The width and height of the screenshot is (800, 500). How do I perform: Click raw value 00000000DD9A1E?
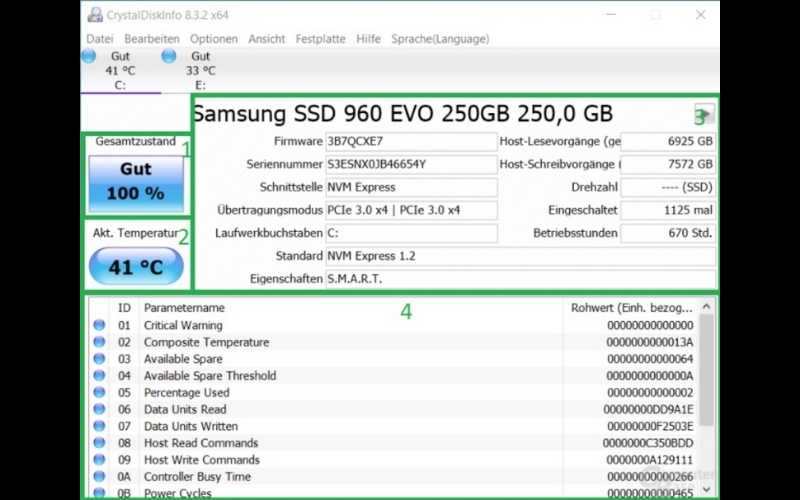click(x=648, y=409)
